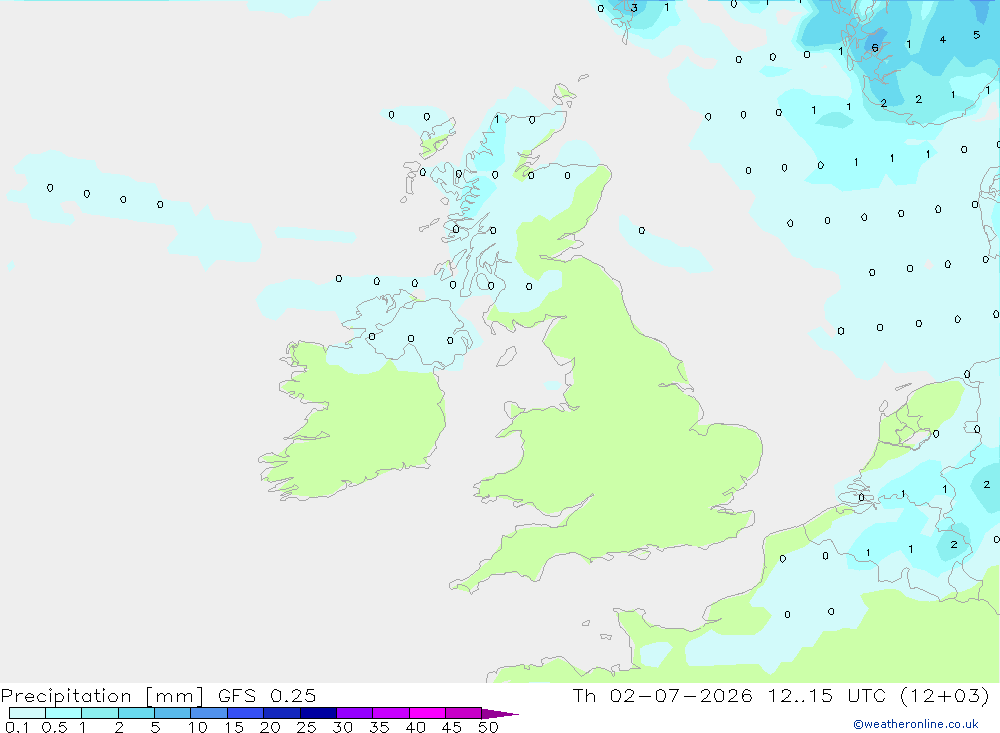The width and height of the screenshot is (1000, 733).
Task: Click the '30' legend scale label
Action: coord(342,727)
